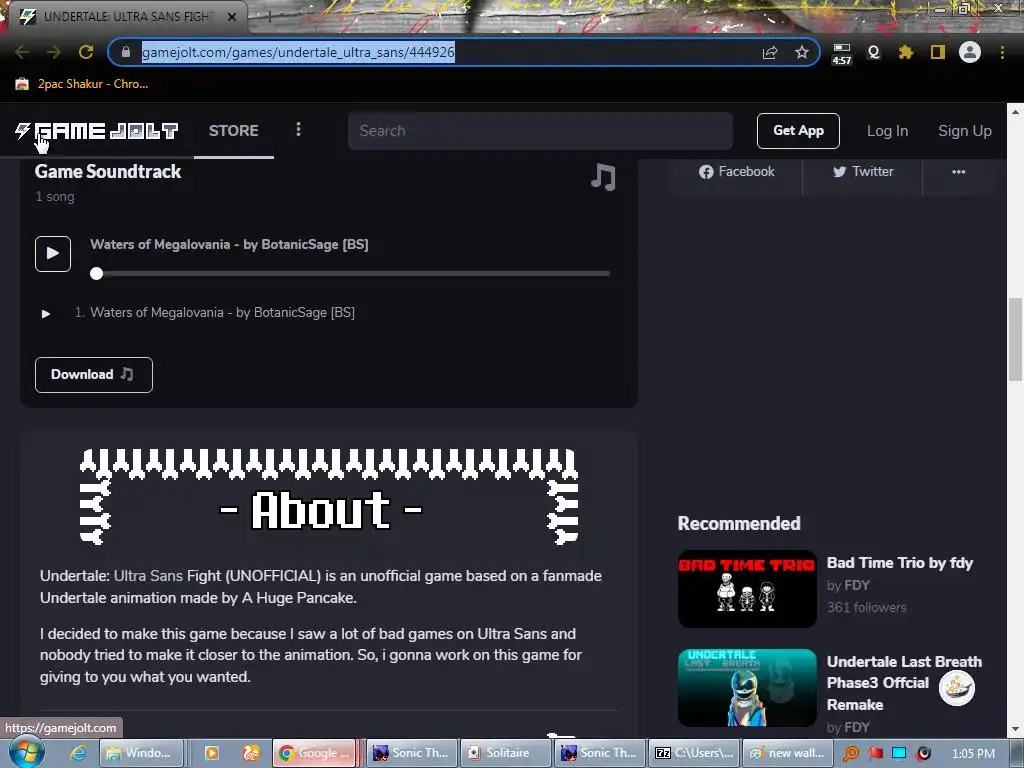Open the share more options ellipsis

tap(958, 172)
